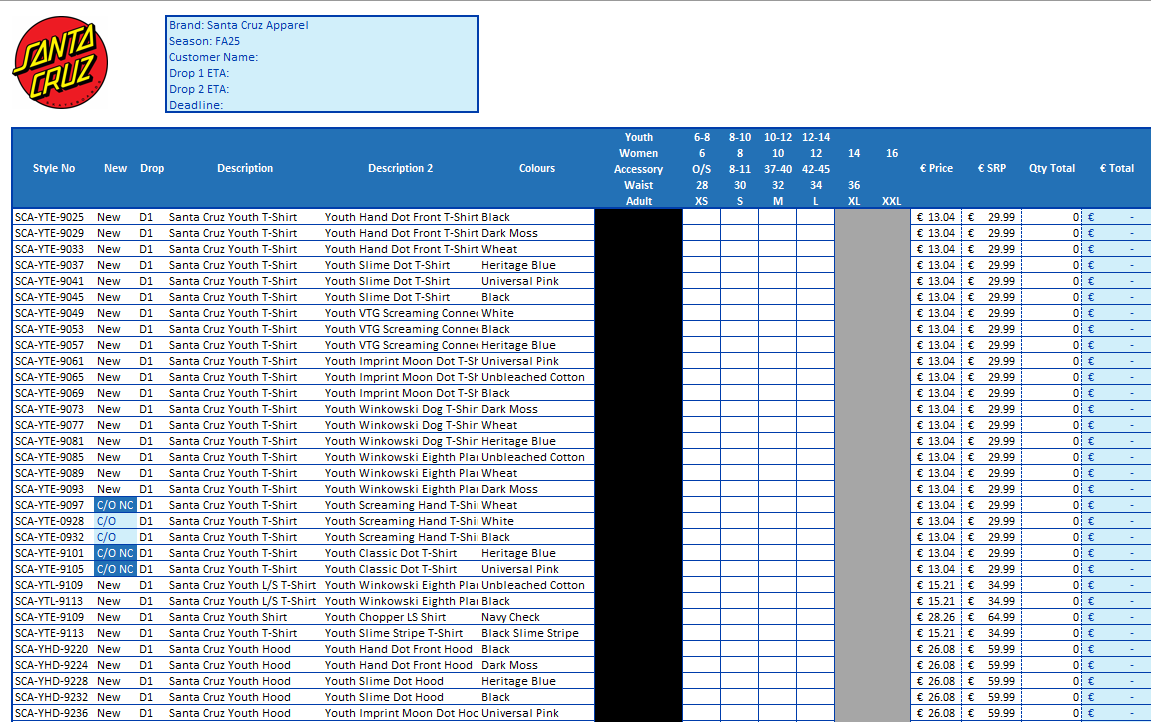Select the € SRP column header
This screenshot has height=722, width=1151.
[992, 168]
